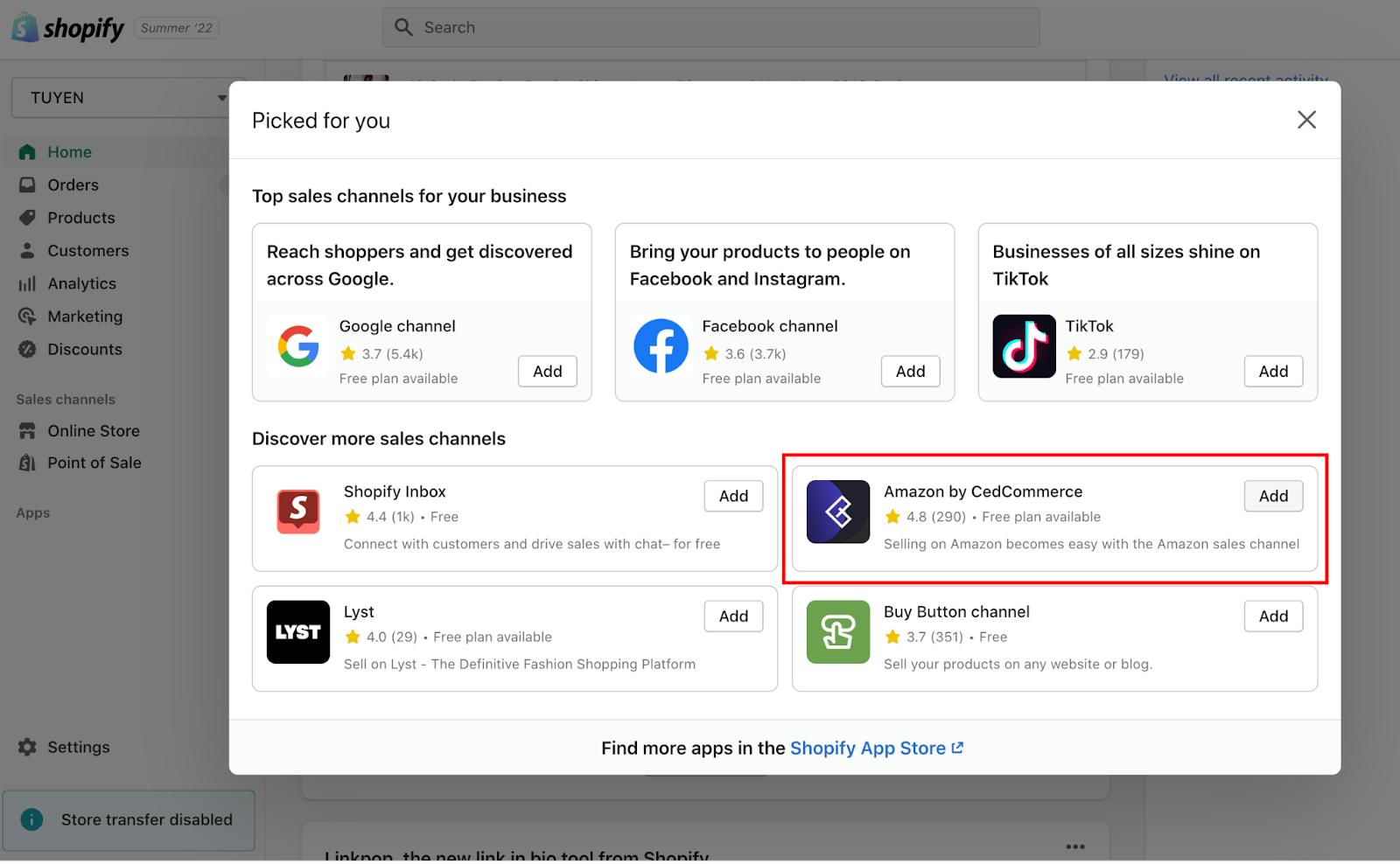Screen dimensions: 1400x864
Task: Click the Search input field
Action: coord(711,27)
